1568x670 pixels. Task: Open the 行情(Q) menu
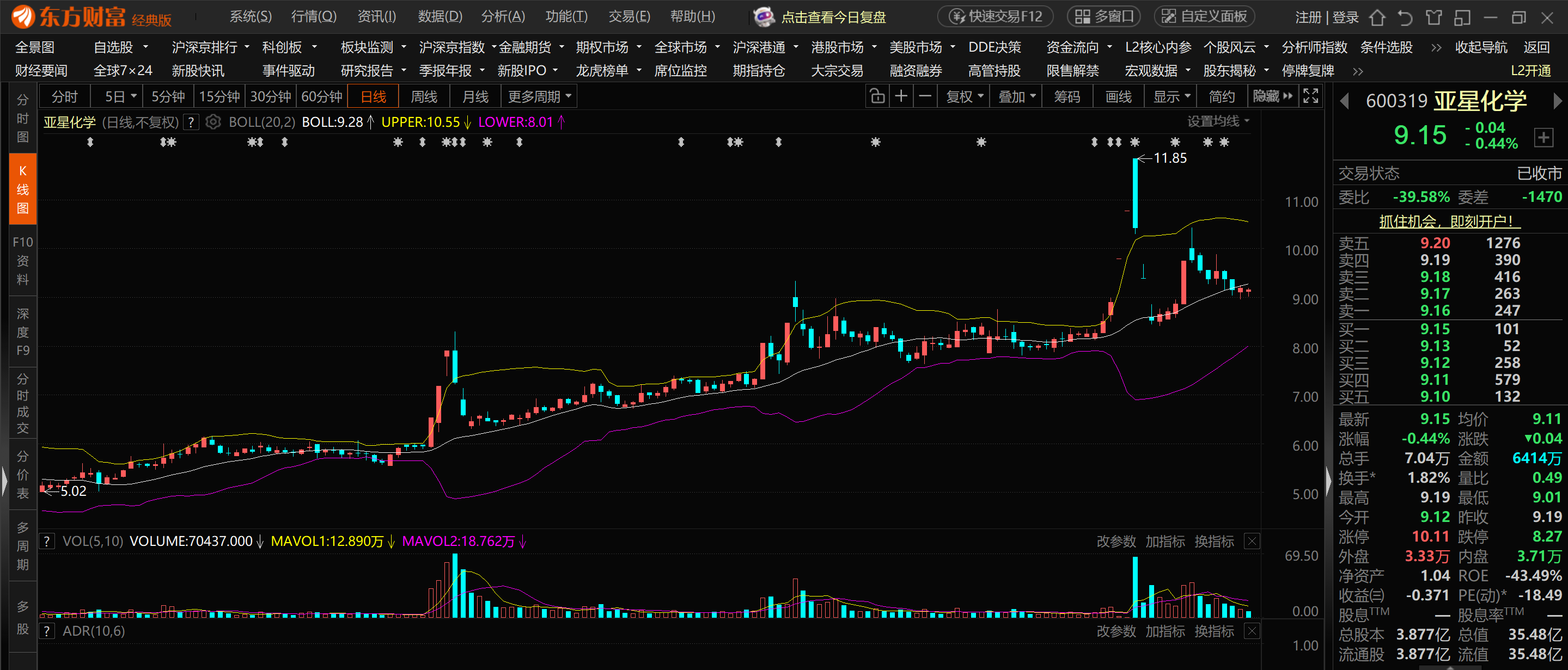tap(314, 16)
